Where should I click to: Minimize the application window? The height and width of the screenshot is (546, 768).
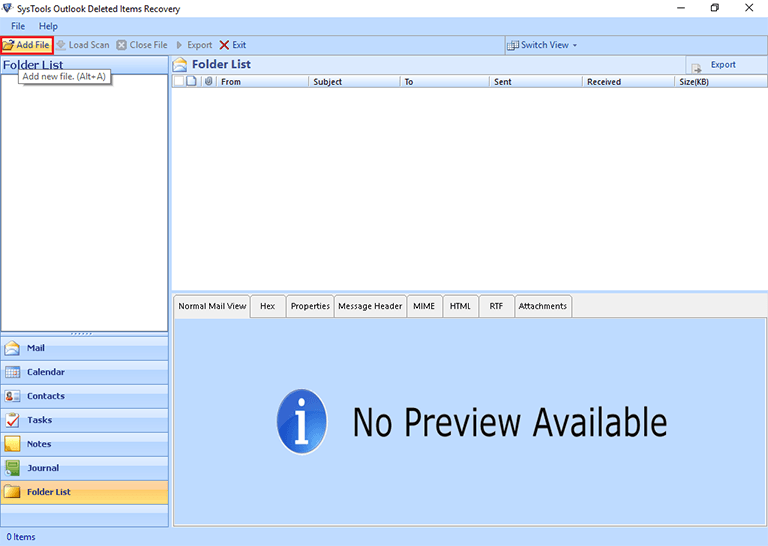coord(681,8)
